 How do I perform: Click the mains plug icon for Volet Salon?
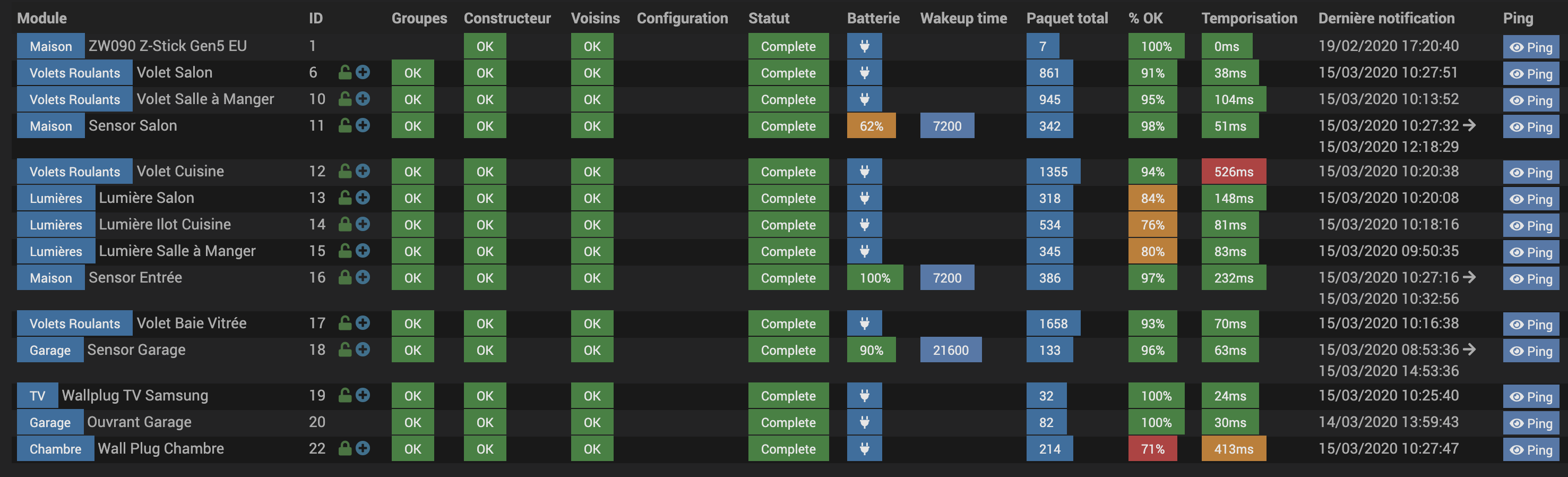pos(864,73)
